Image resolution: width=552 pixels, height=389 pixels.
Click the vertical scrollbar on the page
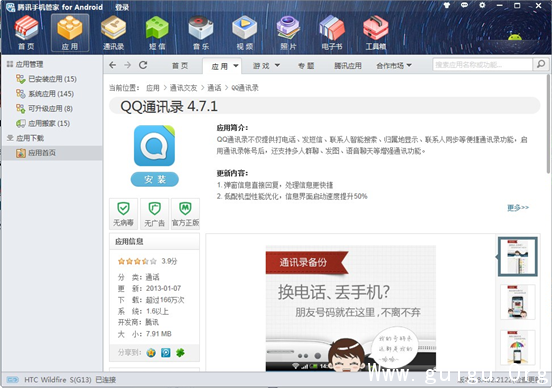548,123
